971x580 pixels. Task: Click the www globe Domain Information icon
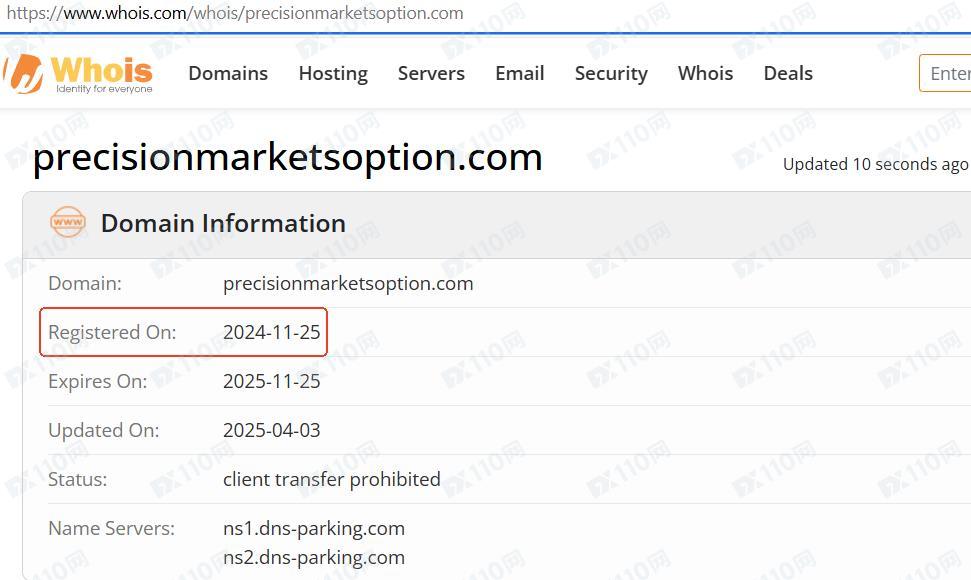[68, 222]
